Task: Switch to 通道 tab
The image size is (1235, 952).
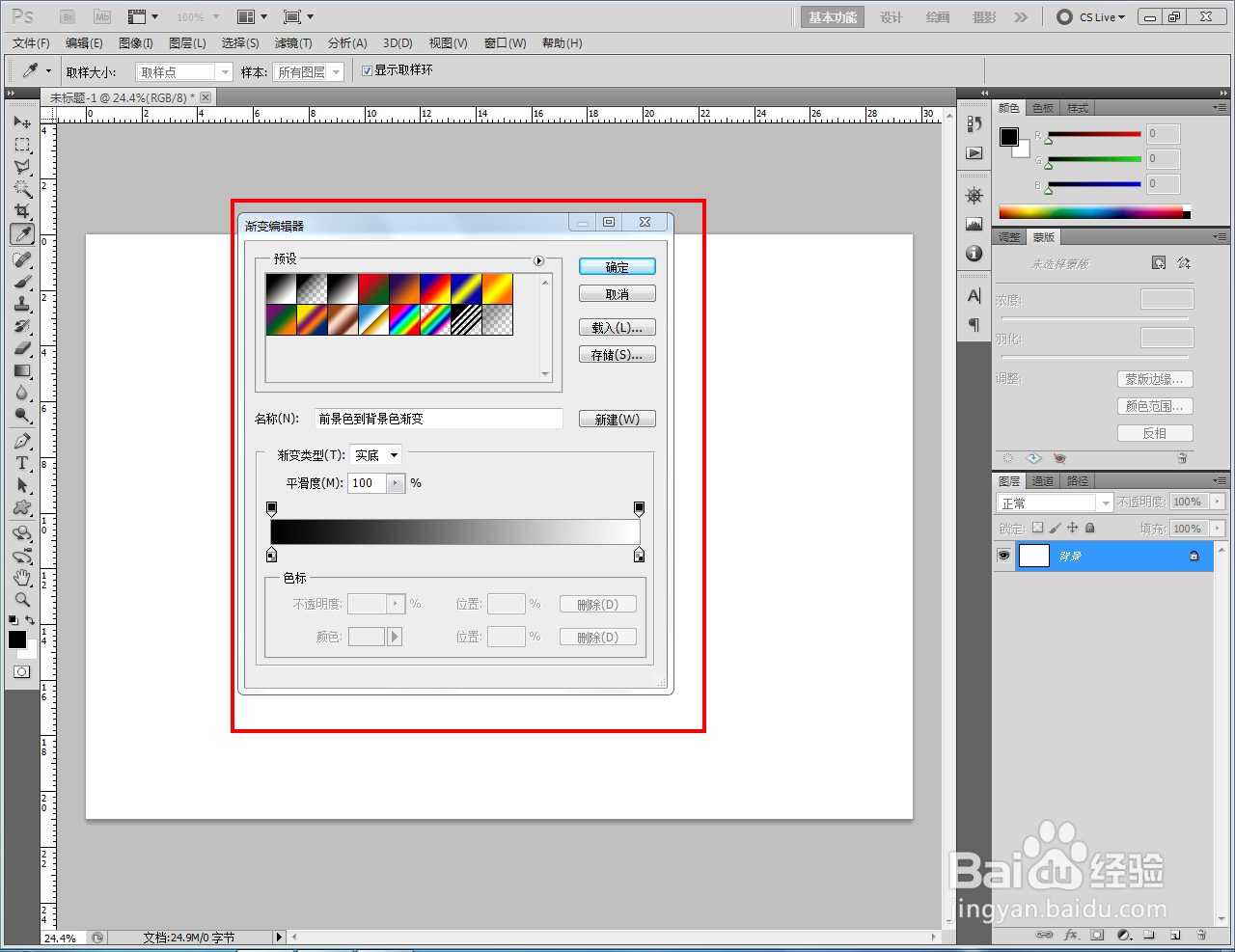Action: pyautogui.click(x=1043, y=480)
